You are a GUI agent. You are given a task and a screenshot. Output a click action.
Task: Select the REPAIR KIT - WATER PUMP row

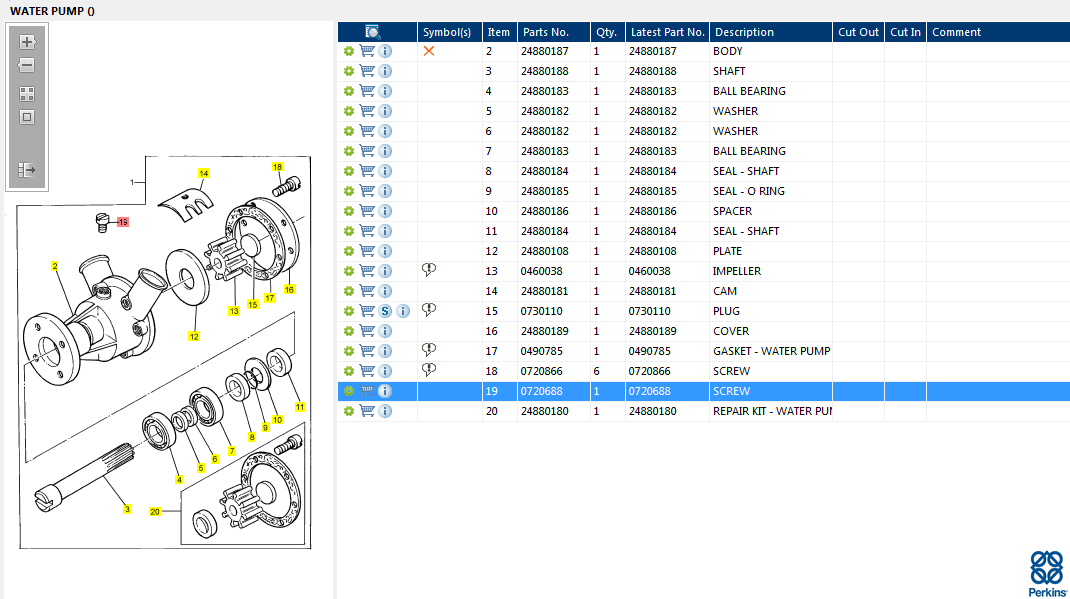point(770,411)
